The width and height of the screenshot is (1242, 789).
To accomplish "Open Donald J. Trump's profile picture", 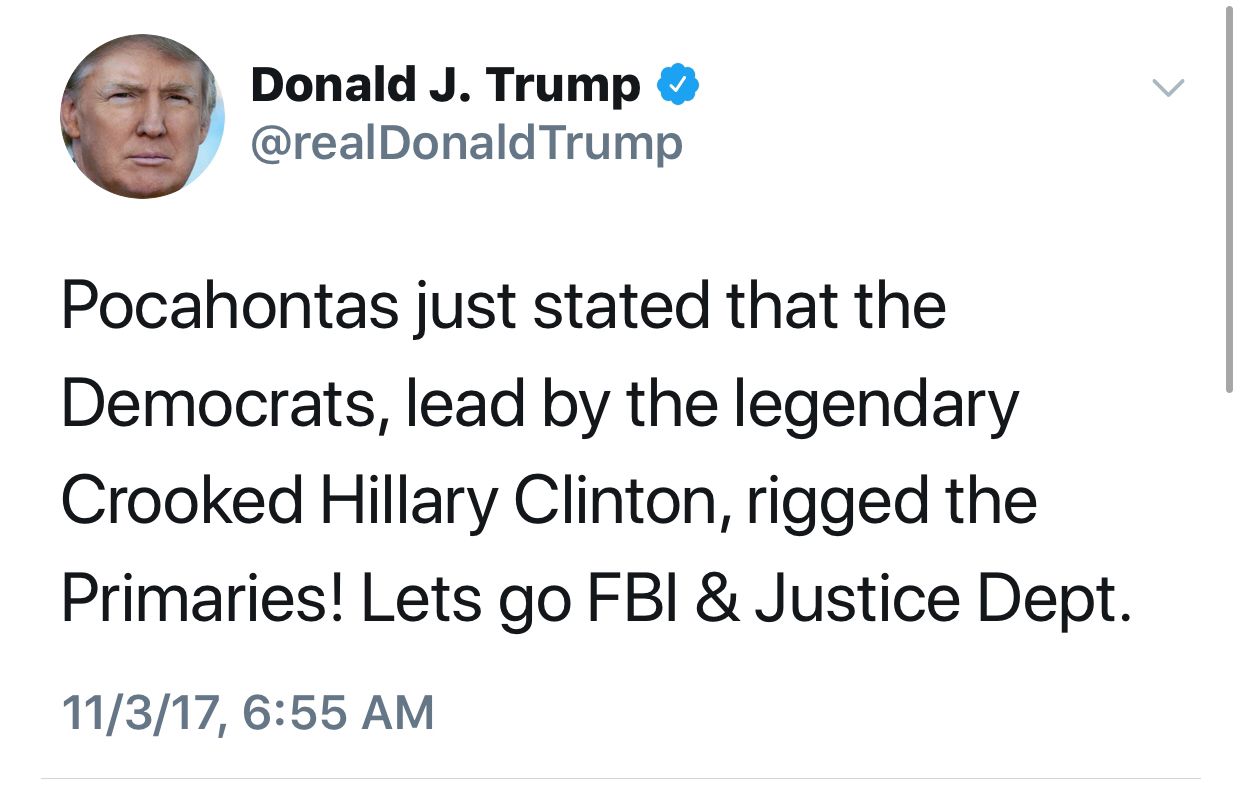I will tap(142, 117).
